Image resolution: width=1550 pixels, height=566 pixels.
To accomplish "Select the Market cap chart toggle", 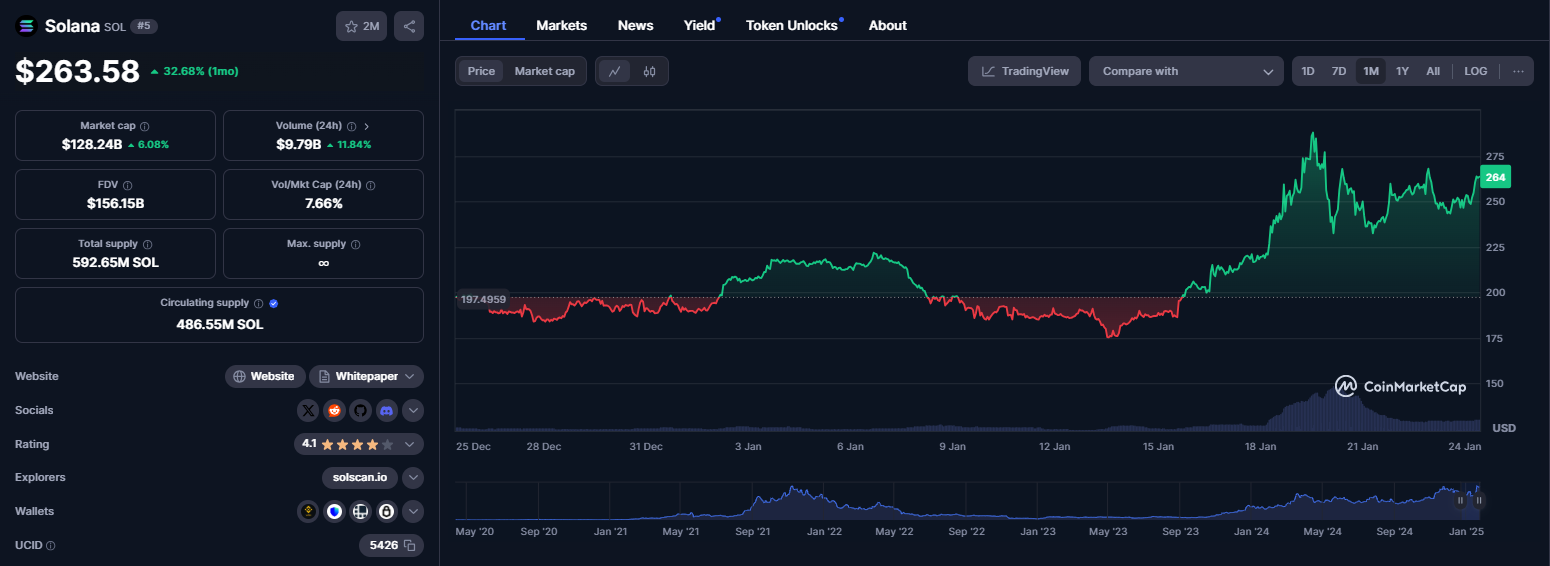I will [544, 71].
